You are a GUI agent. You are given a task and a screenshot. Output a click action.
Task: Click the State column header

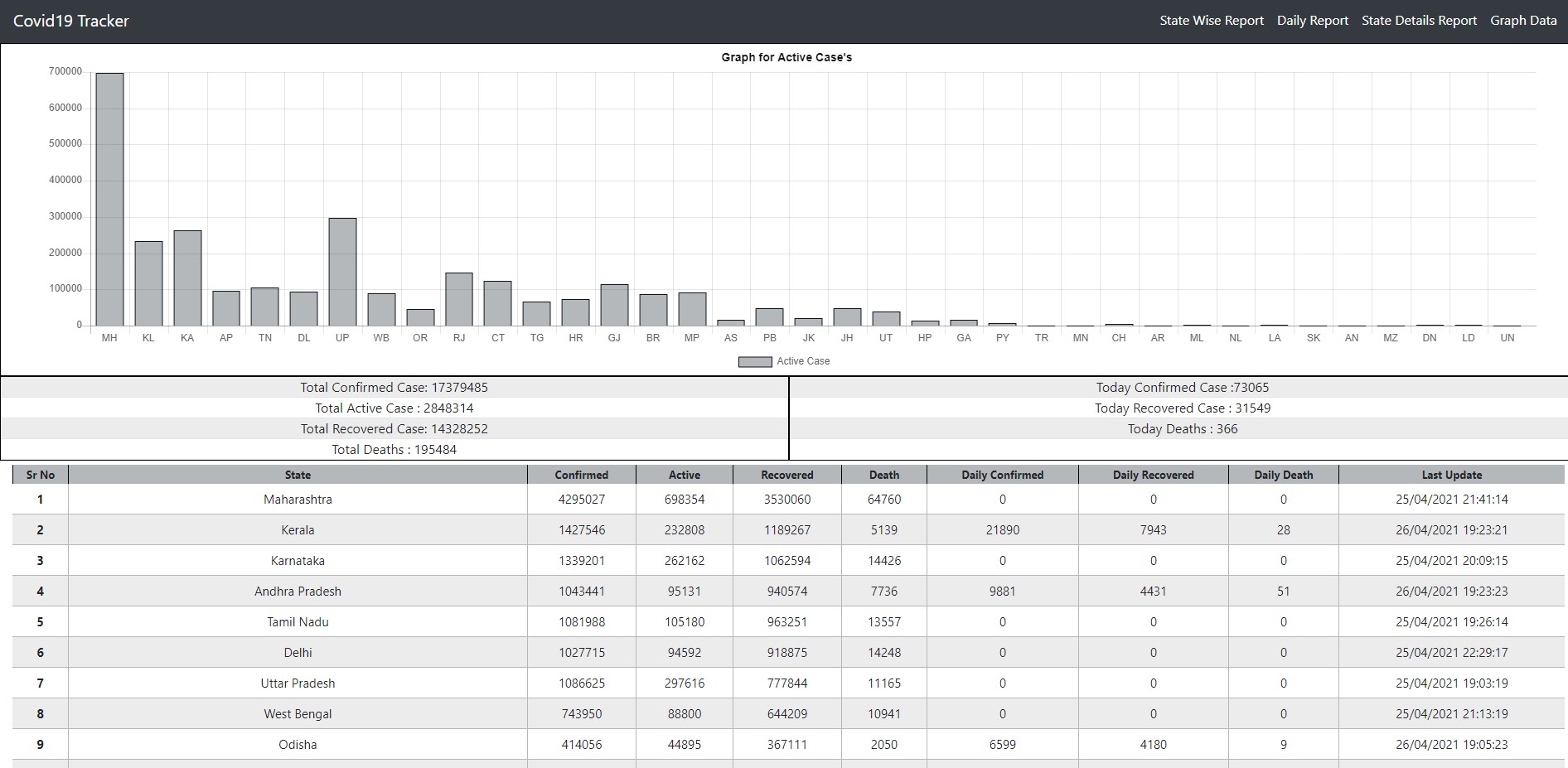tap(298, 475)
